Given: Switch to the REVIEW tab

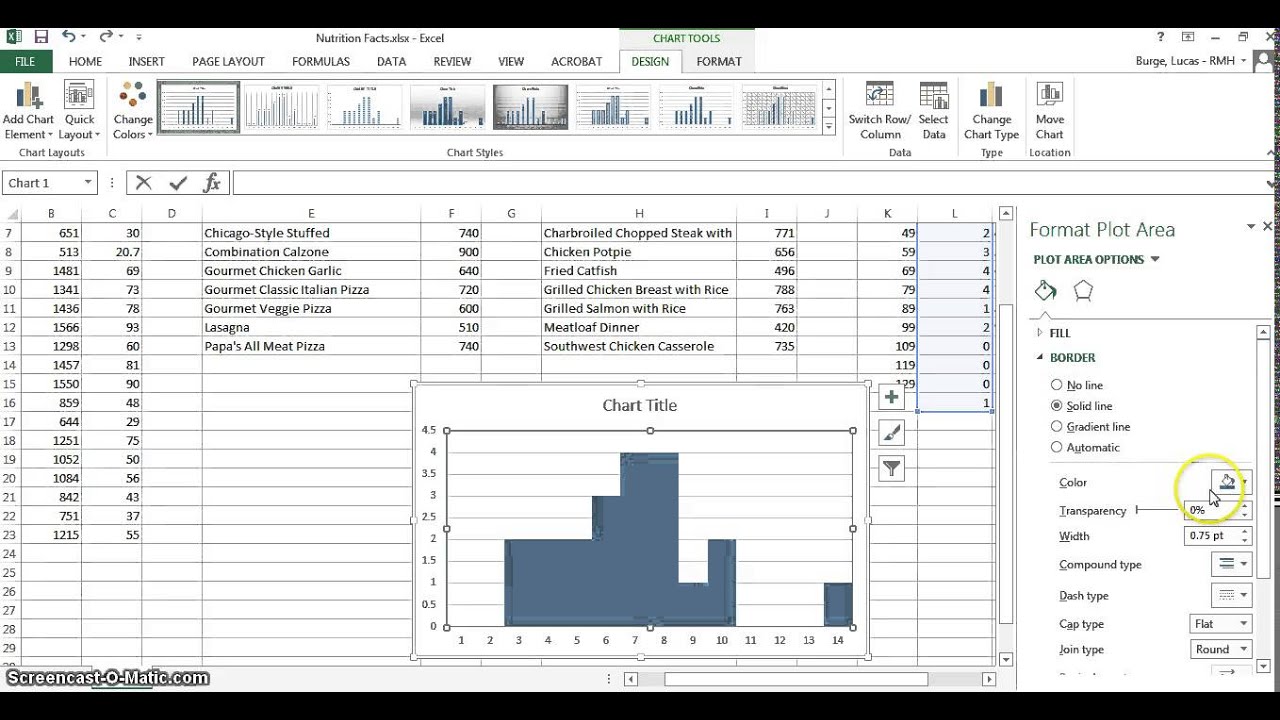Looking at the screenshot, I should pos(452,62).
